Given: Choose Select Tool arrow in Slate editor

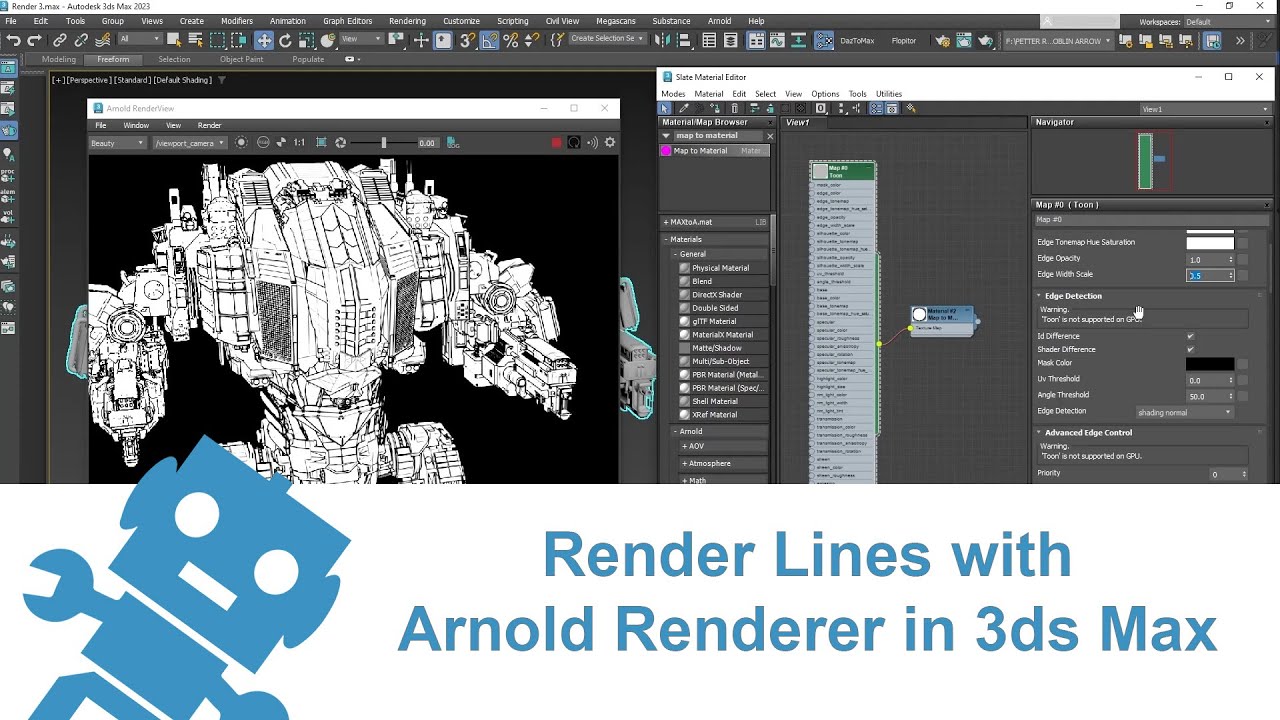Looking at the screenshot, I should coord(665,108).
